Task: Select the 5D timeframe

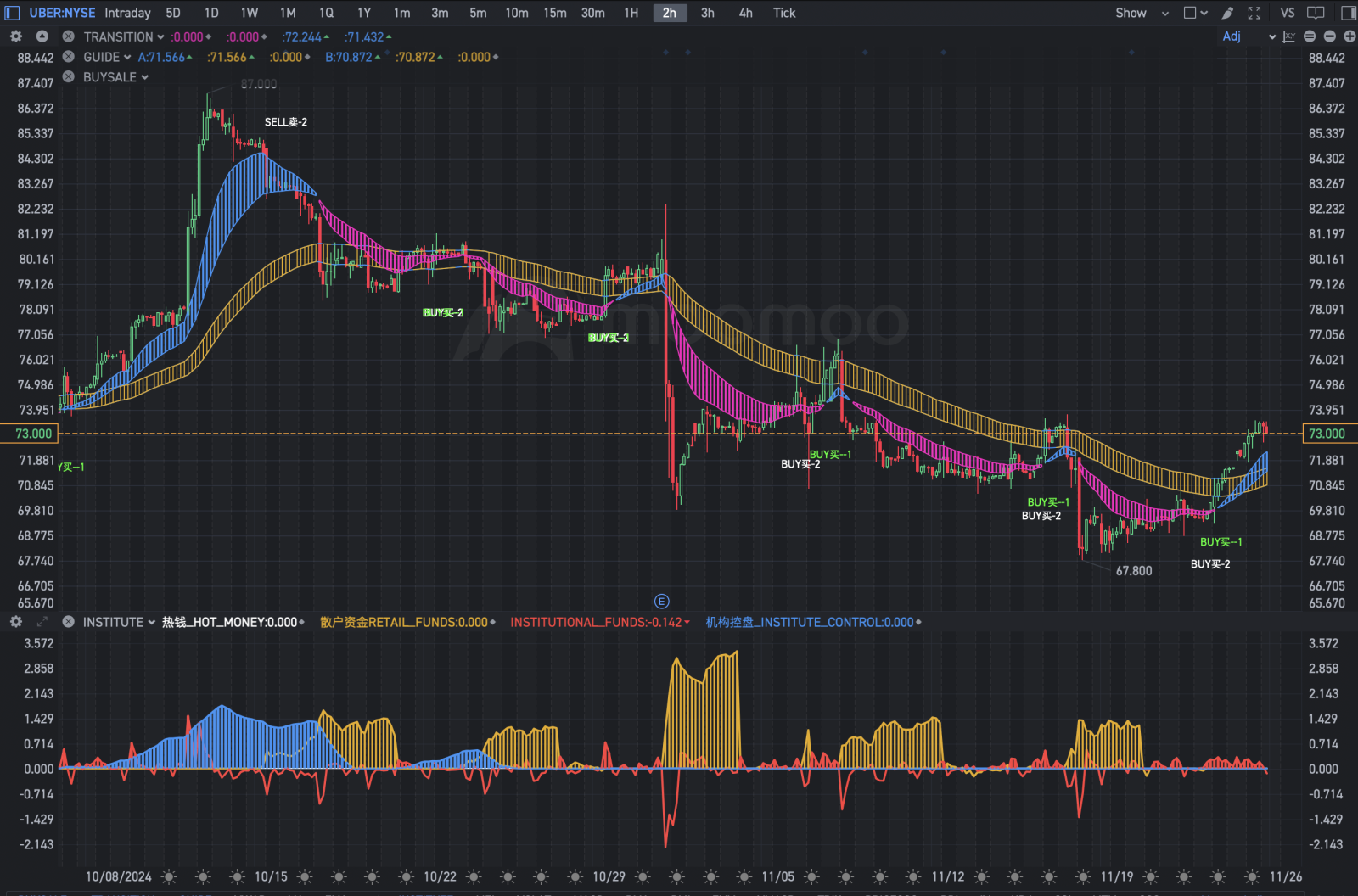Action: pyautogui.click(x=173, y=13)
